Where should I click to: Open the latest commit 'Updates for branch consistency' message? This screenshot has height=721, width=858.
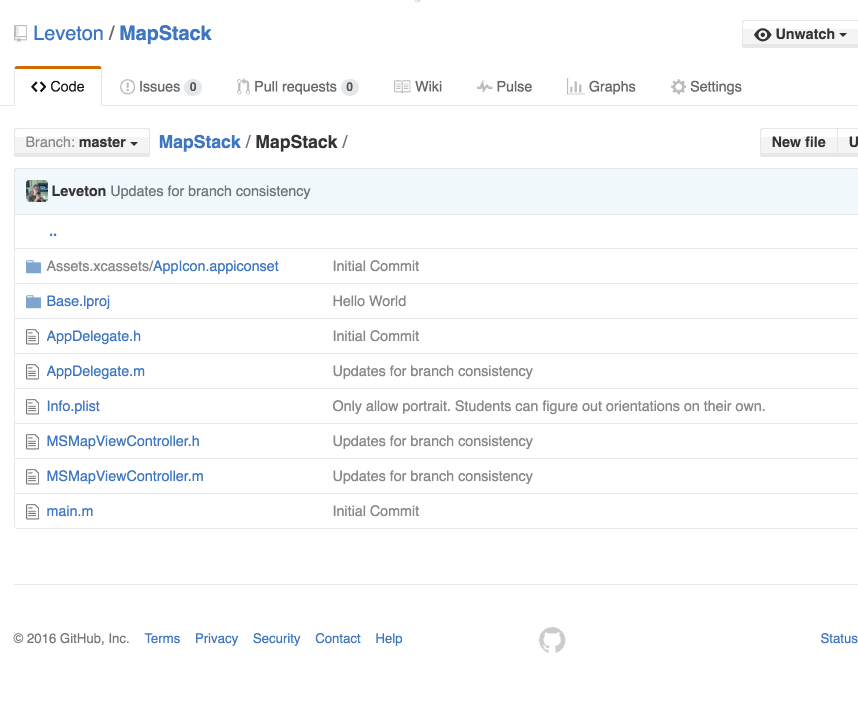click(211, 191)
